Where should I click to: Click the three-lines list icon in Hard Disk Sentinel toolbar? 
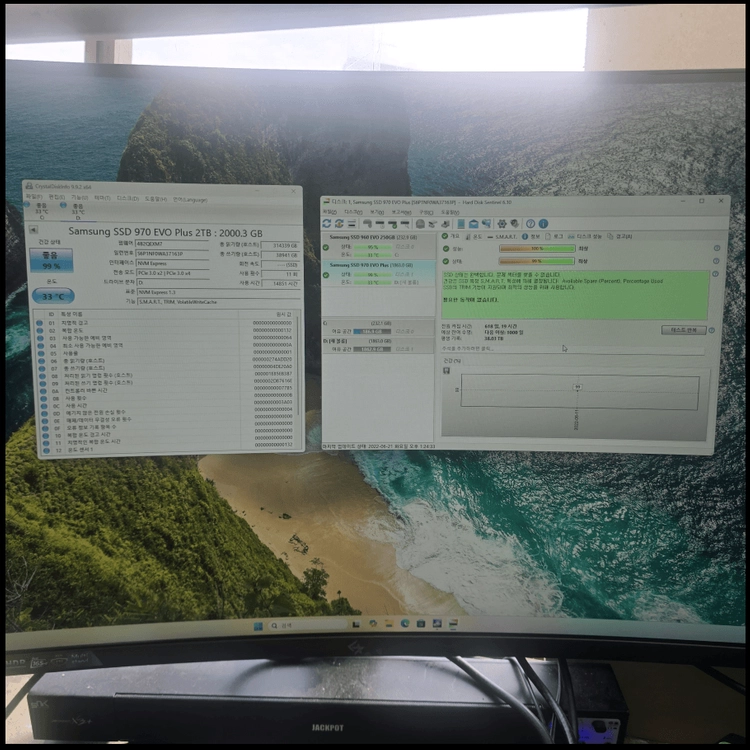[x=352, y=223]
